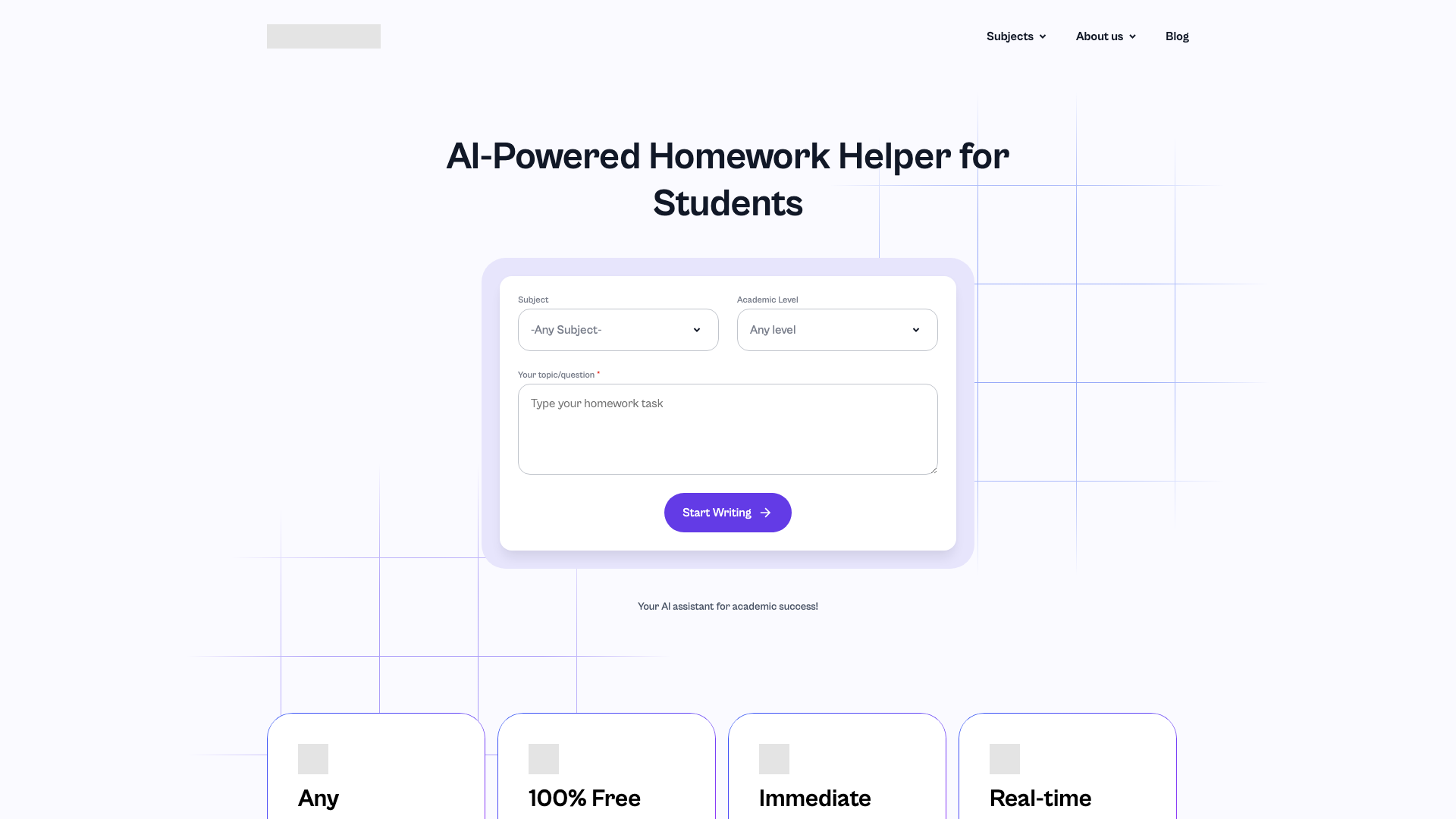Click the 100% Free feature icon
The height and width of the screenshot is (819, 1456).
pos(543,758)
